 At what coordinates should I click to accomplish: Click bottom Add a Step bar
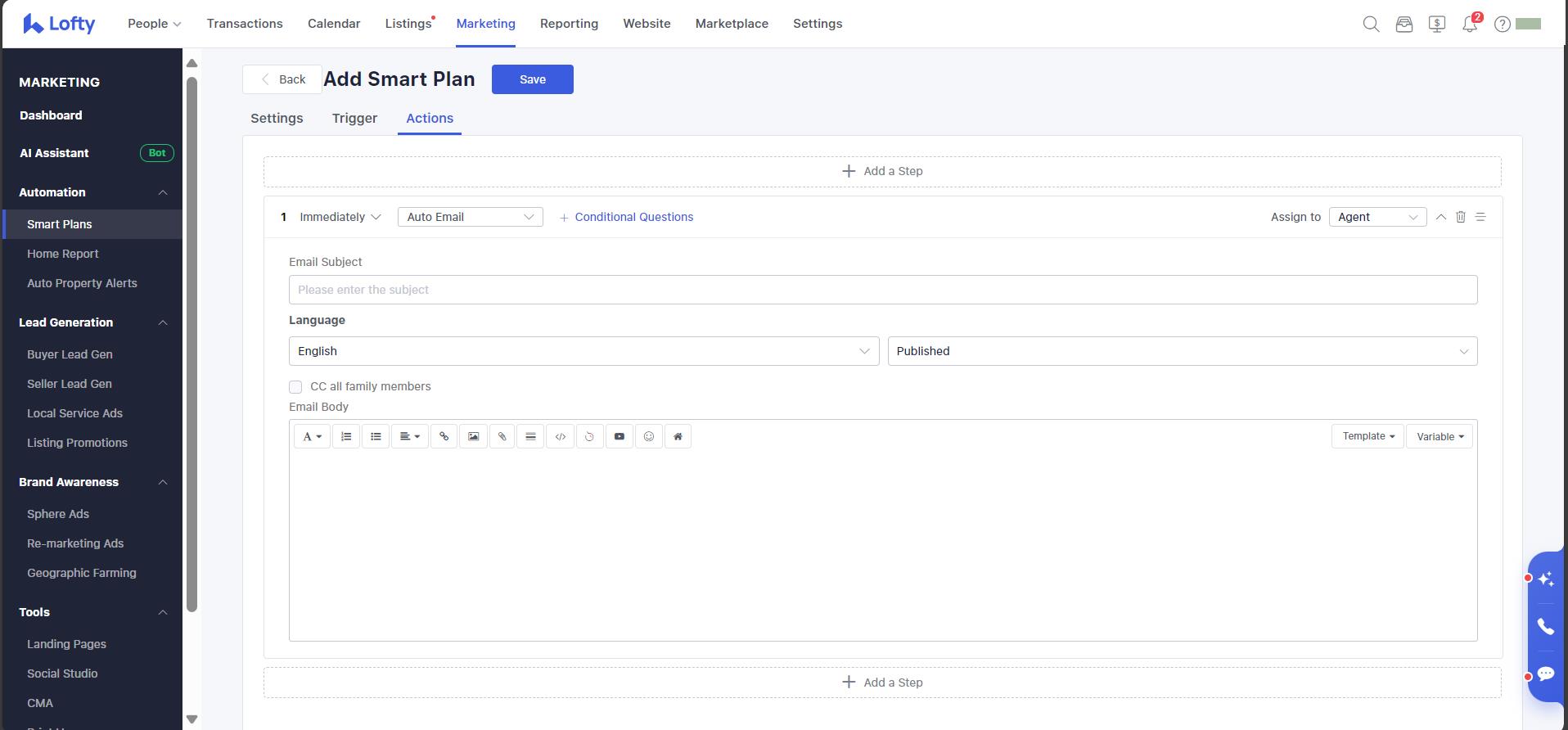point(882,683)
